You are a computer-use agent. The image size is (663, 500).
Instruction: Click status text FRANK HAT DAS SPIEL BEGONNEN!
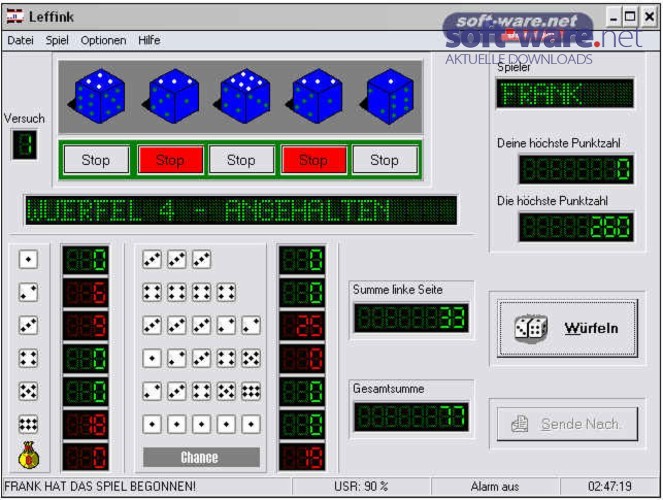[x=100, y=486]
